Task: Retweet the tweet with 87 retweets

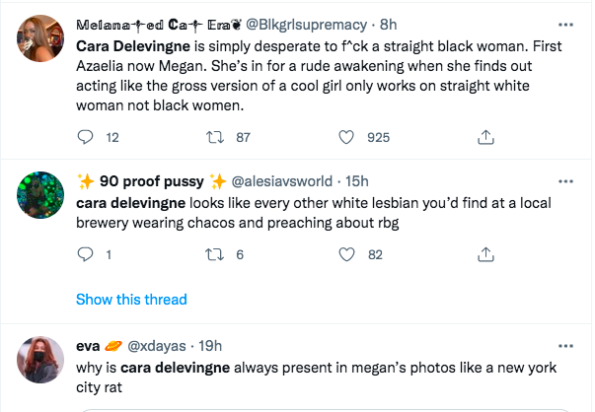Action: tap(215, 137)
